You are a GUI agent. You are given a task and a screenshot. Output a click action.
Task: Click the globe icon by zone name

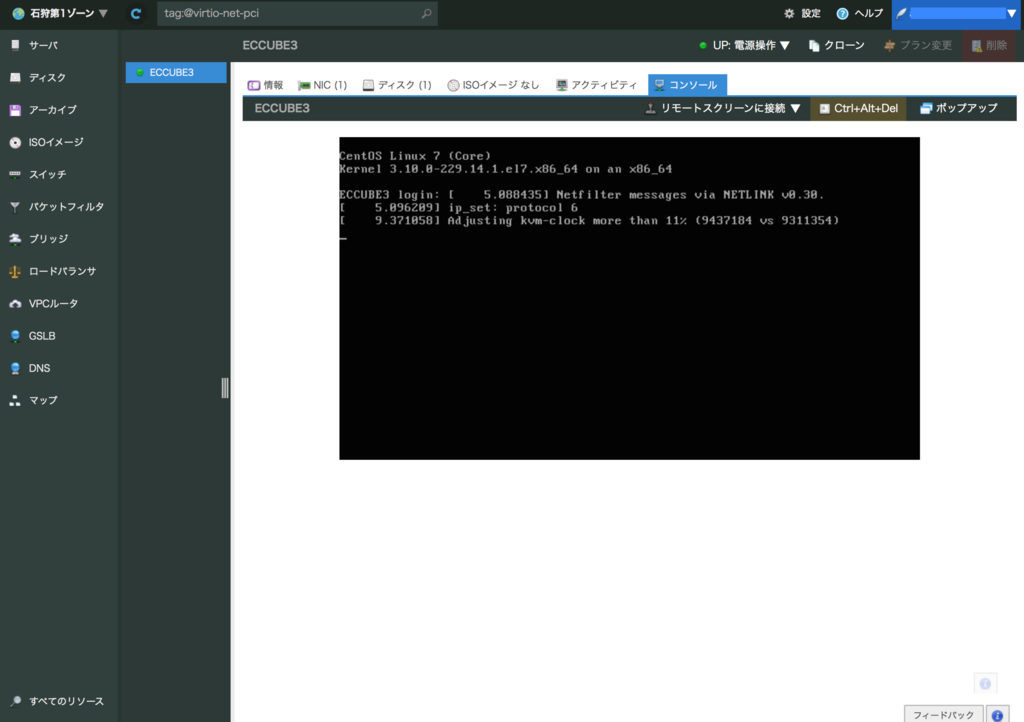(x=18, y=13)
